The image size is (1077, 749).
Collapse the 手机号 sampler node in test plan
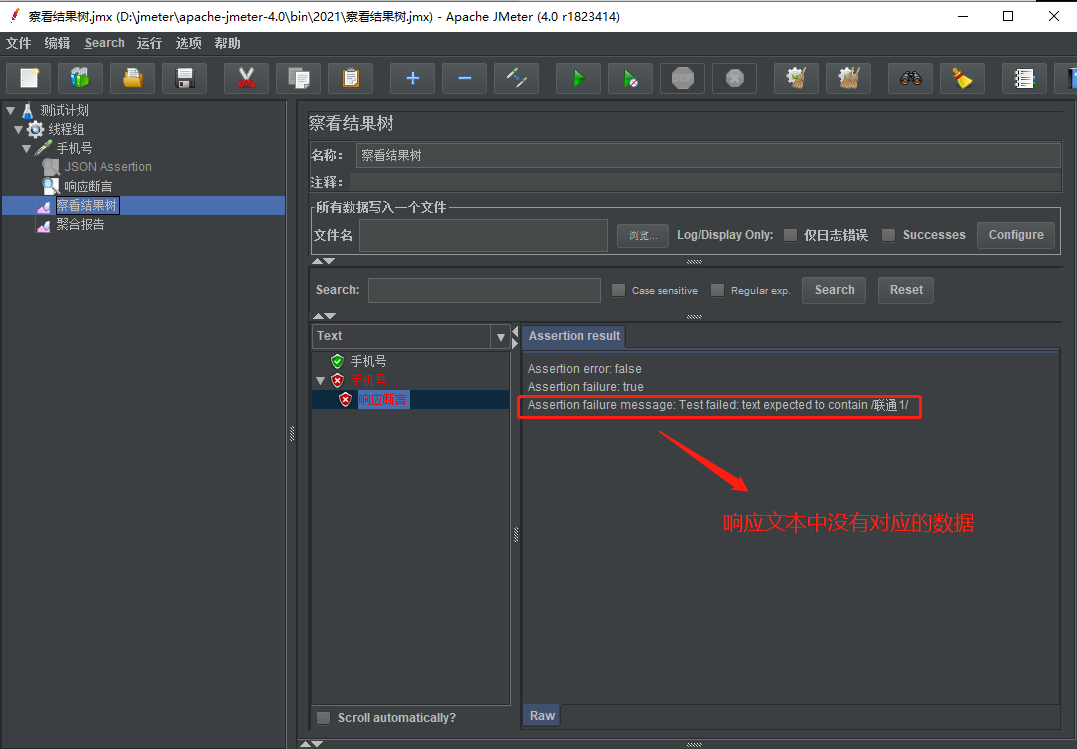(27, 148)
